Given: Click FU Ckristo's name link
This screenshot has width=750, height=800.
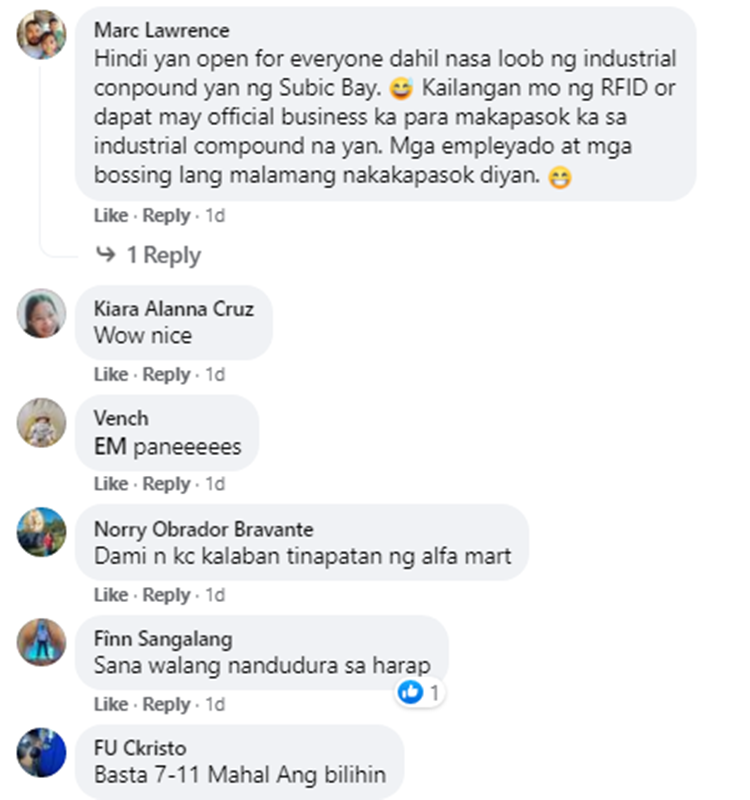Looking at the screenshot, I should pos(140,749).
